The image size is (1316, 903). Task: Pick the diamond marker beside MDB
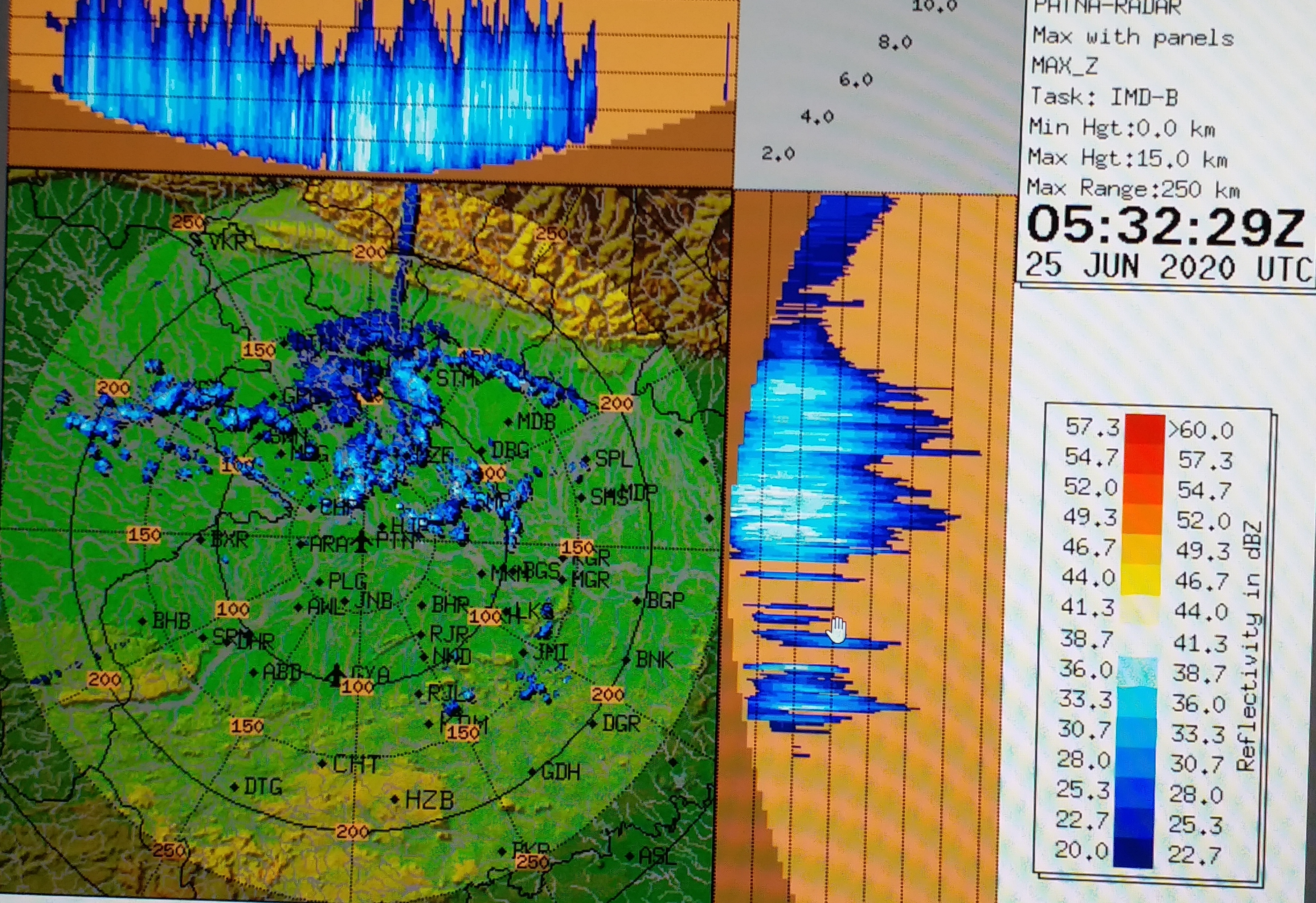[508, 422]
